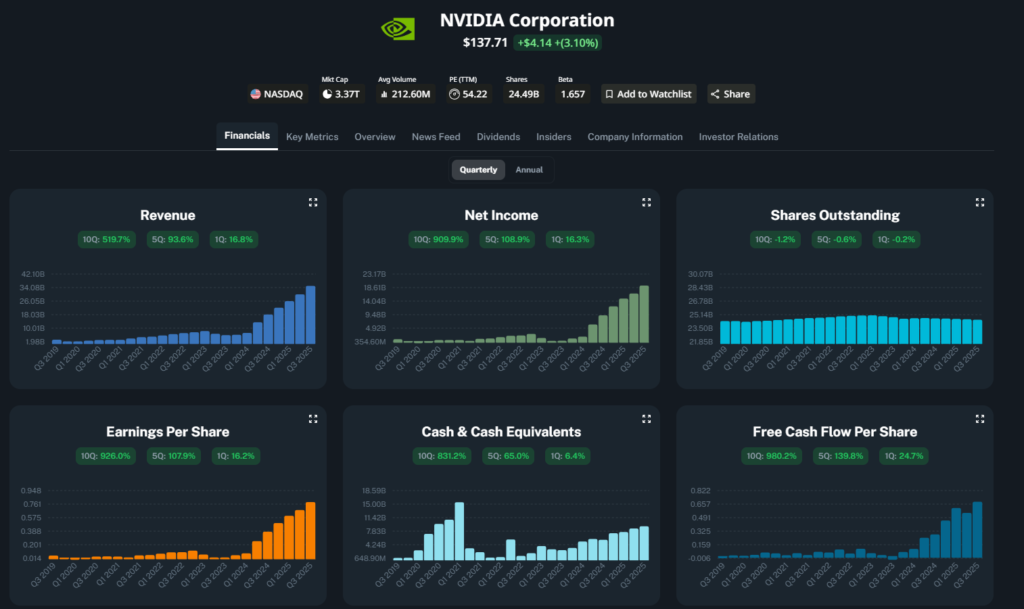
Task: Expand the Cash & Cash Equivalents chart
Action: point(646,419)
